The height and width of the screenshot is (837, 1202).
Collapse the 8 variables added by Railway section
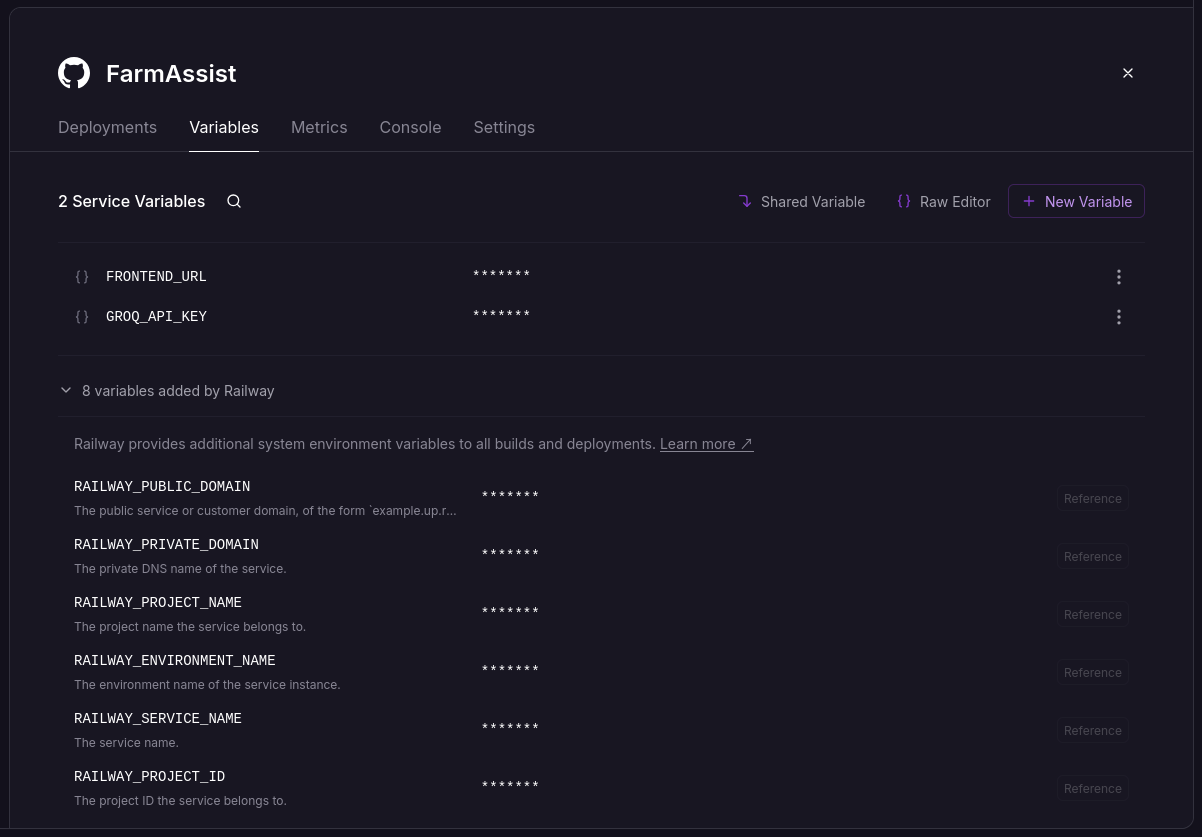tap(167, 391)
